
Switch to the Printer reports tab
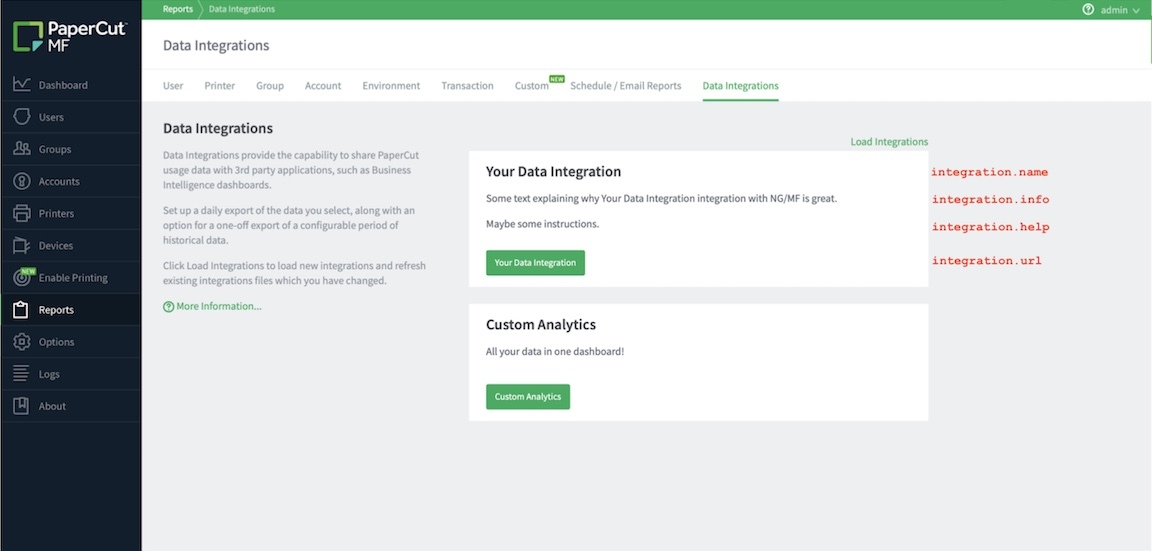[220, 86]
